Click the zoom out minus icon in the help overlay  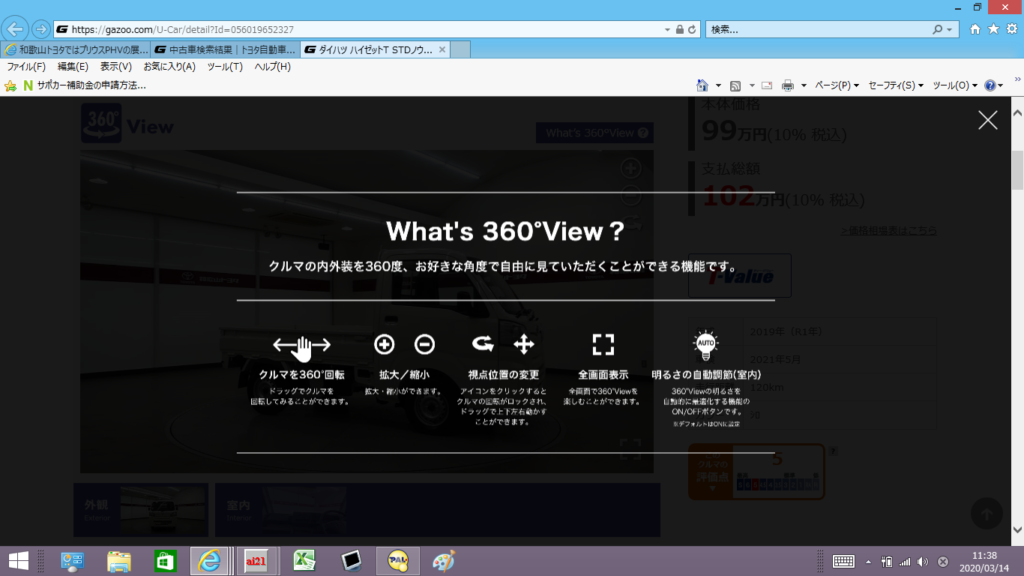coord(424,344)
